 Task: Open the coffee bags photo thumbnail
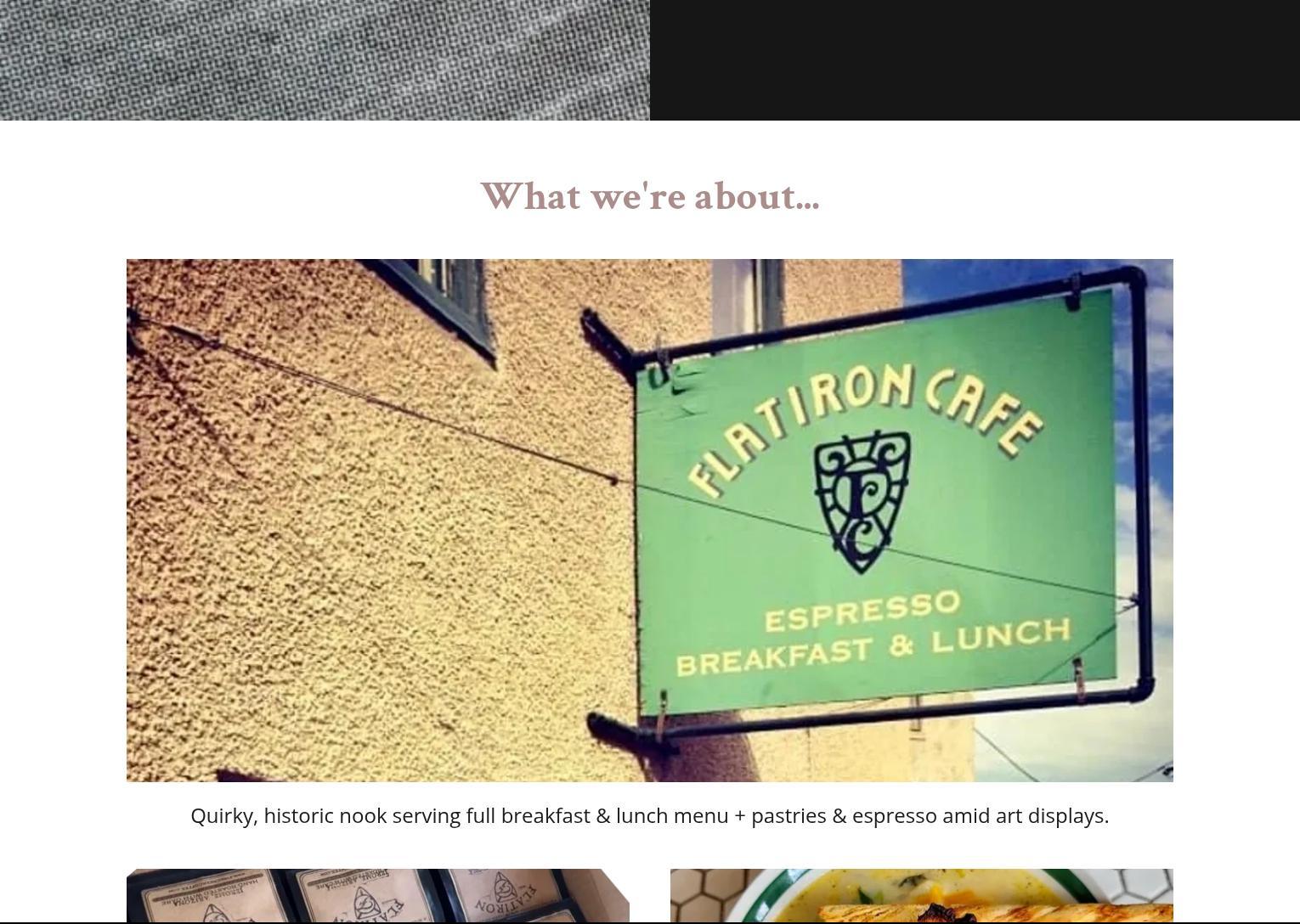pyautogui.click(x=378, y=895)
